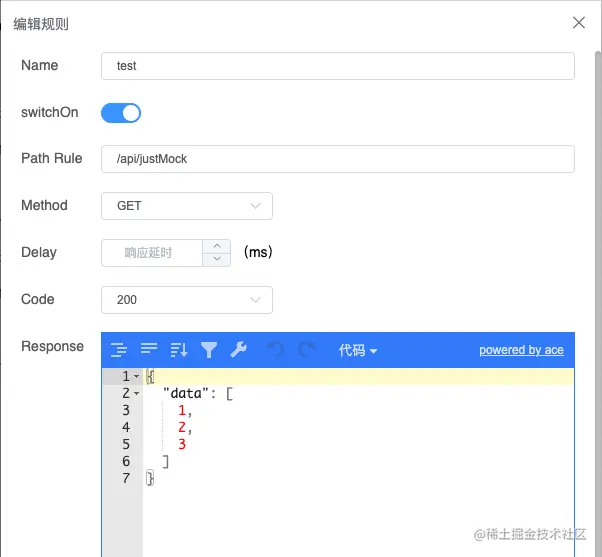Focus the Path Rule field with /api/justMock
Viewport: 602px width, 557px height.
click(338, 159)
